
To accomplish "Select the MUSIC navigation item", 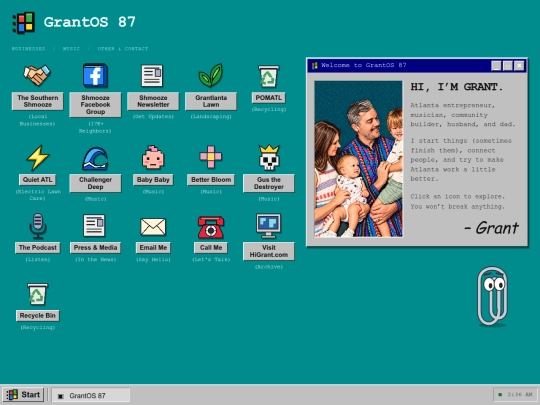I will [x=71, y=49].
